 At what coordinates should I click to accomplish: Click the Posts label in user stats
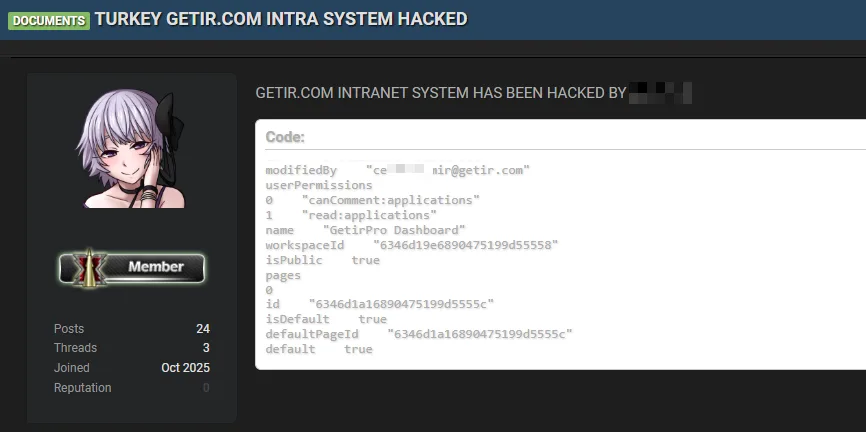coord(69,329)
